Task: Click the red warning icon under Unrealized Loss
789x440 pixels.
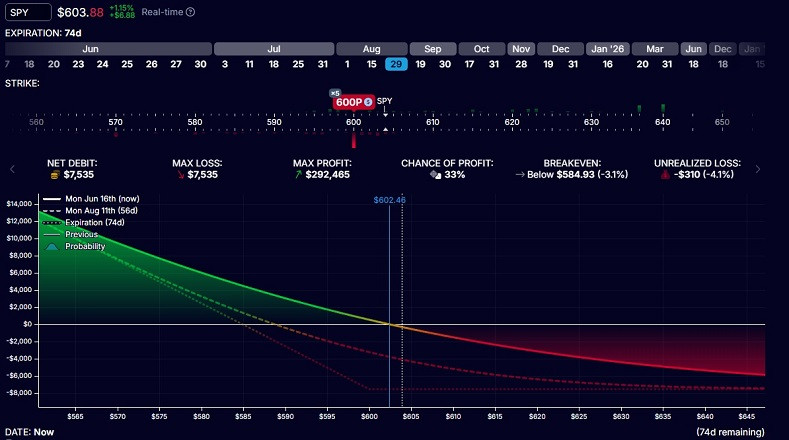Action: point(665,175)
